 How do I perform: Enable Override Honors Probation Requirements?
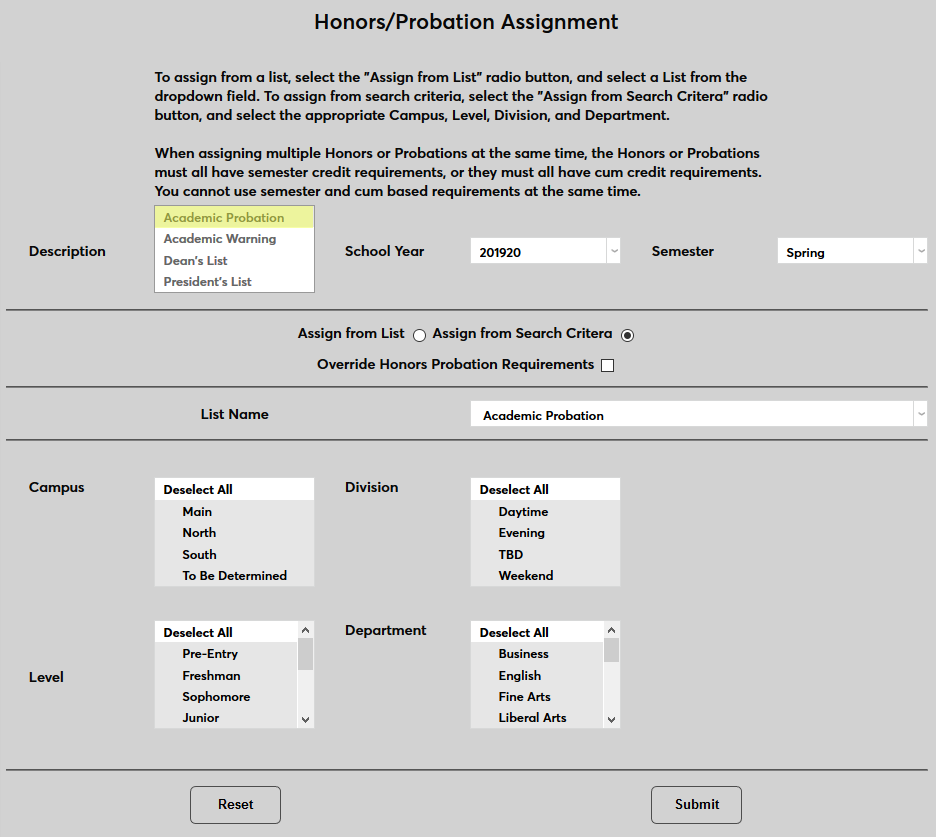pyautogui.click(x=607, y=364)
